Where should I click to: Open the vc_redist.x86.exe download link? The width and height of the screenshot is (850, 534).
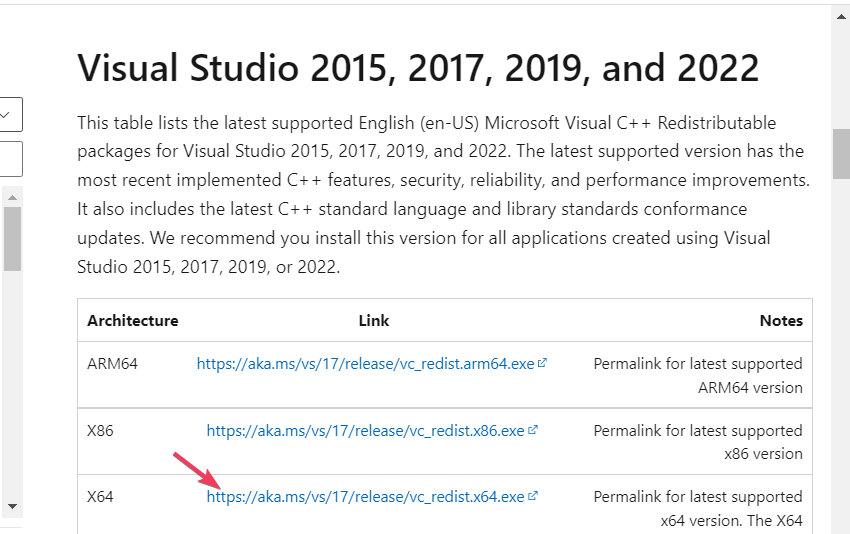[365, 431]
